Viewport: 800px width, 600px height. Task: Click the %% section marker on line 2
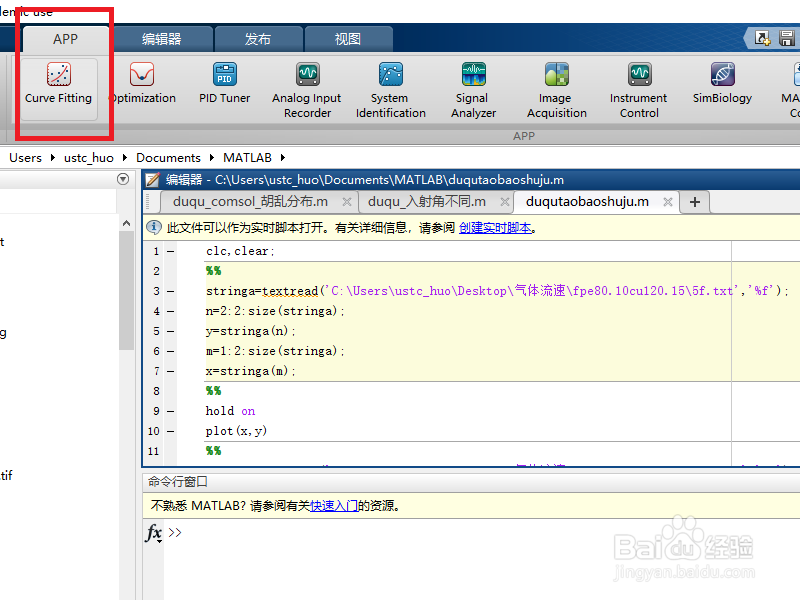click(x=213, y=271)
